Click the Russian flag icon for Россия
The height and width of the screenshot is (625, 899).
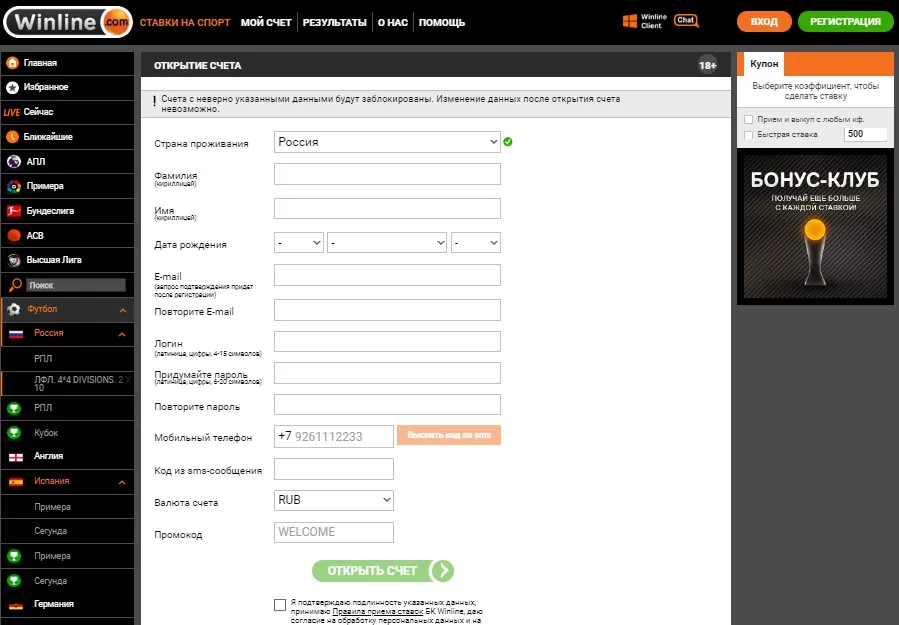point(16,334)
